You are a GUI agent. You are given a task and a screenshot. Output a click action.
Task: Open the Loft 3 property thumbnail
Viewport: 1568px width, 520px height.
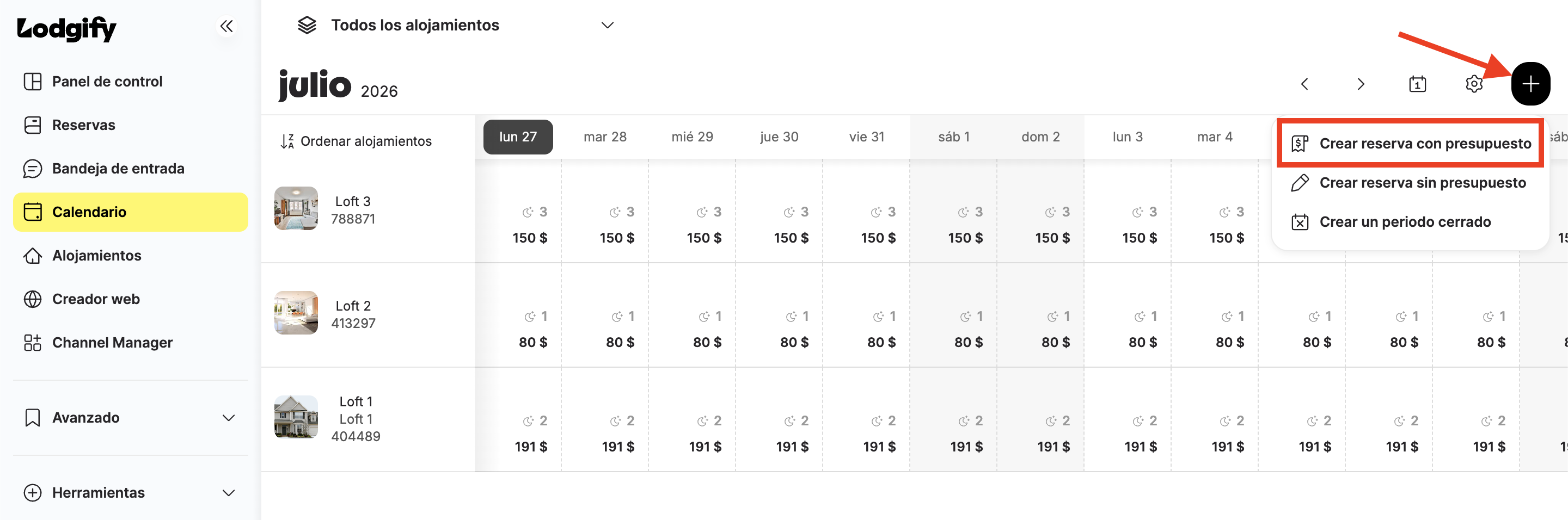tap(296, 209)
